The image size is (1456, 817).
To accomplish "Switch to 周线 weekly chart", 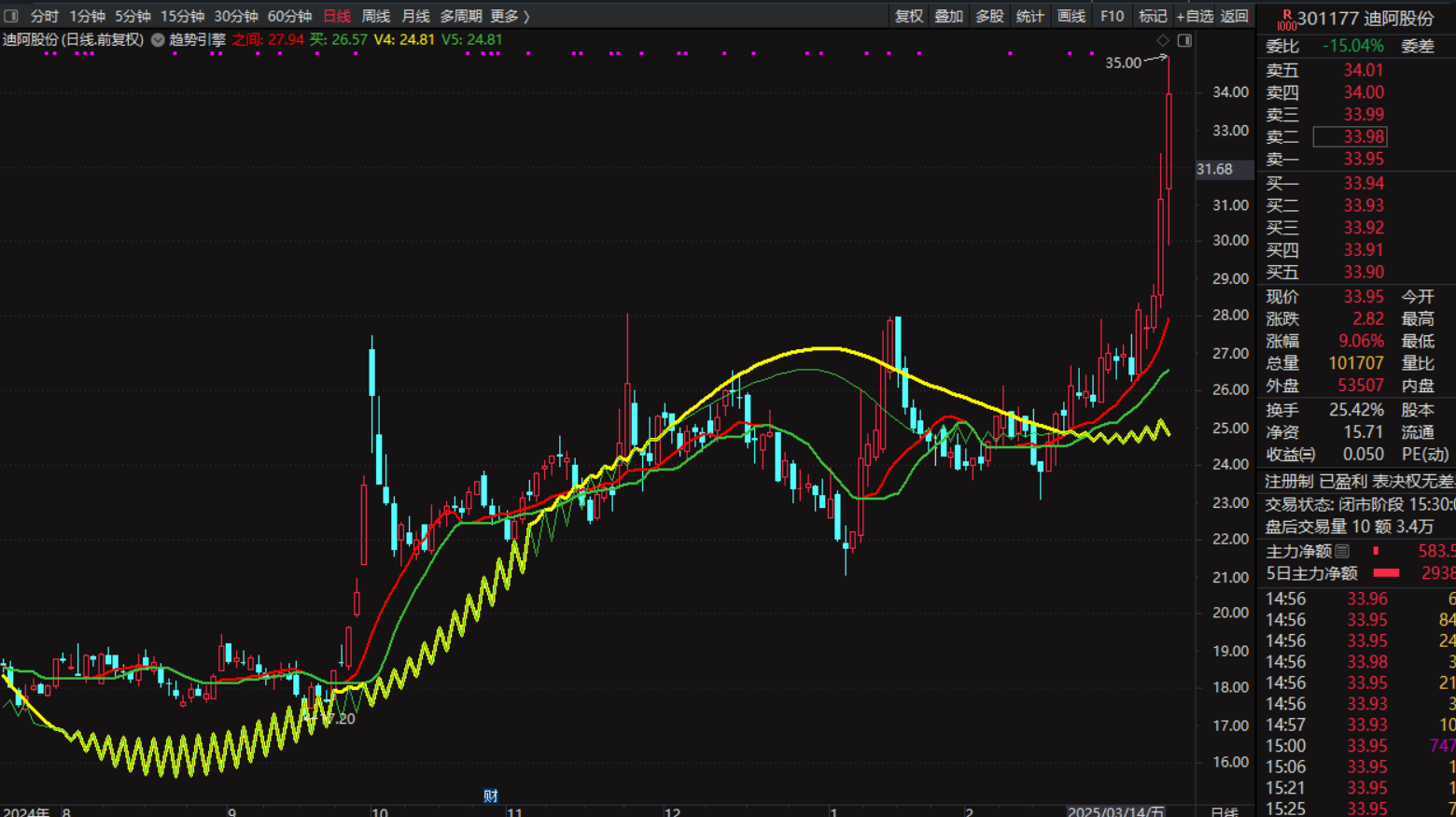I will (375, 16).
